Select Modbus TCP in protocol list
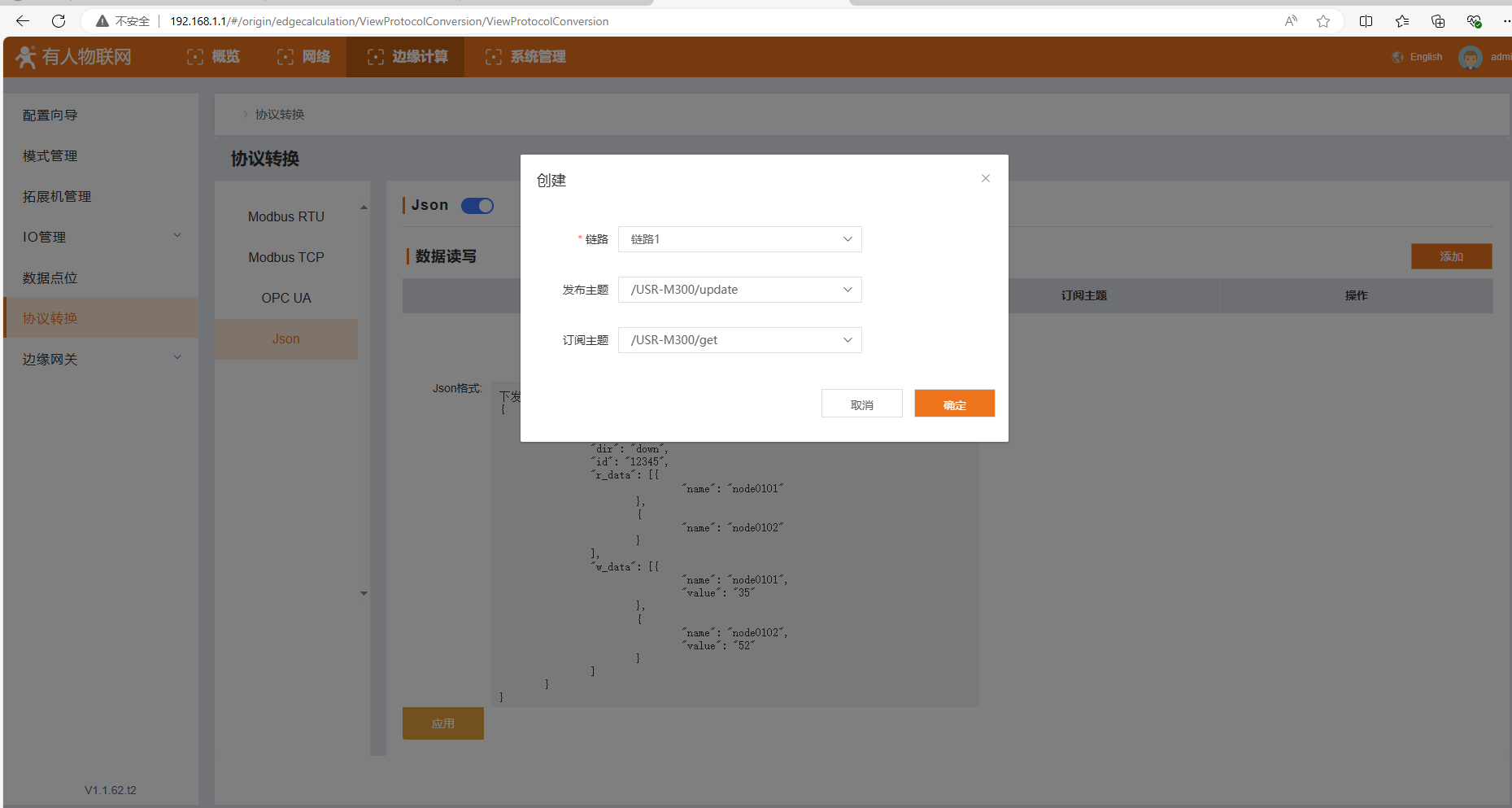This screenshot has width=1512, height=808. 286,257
